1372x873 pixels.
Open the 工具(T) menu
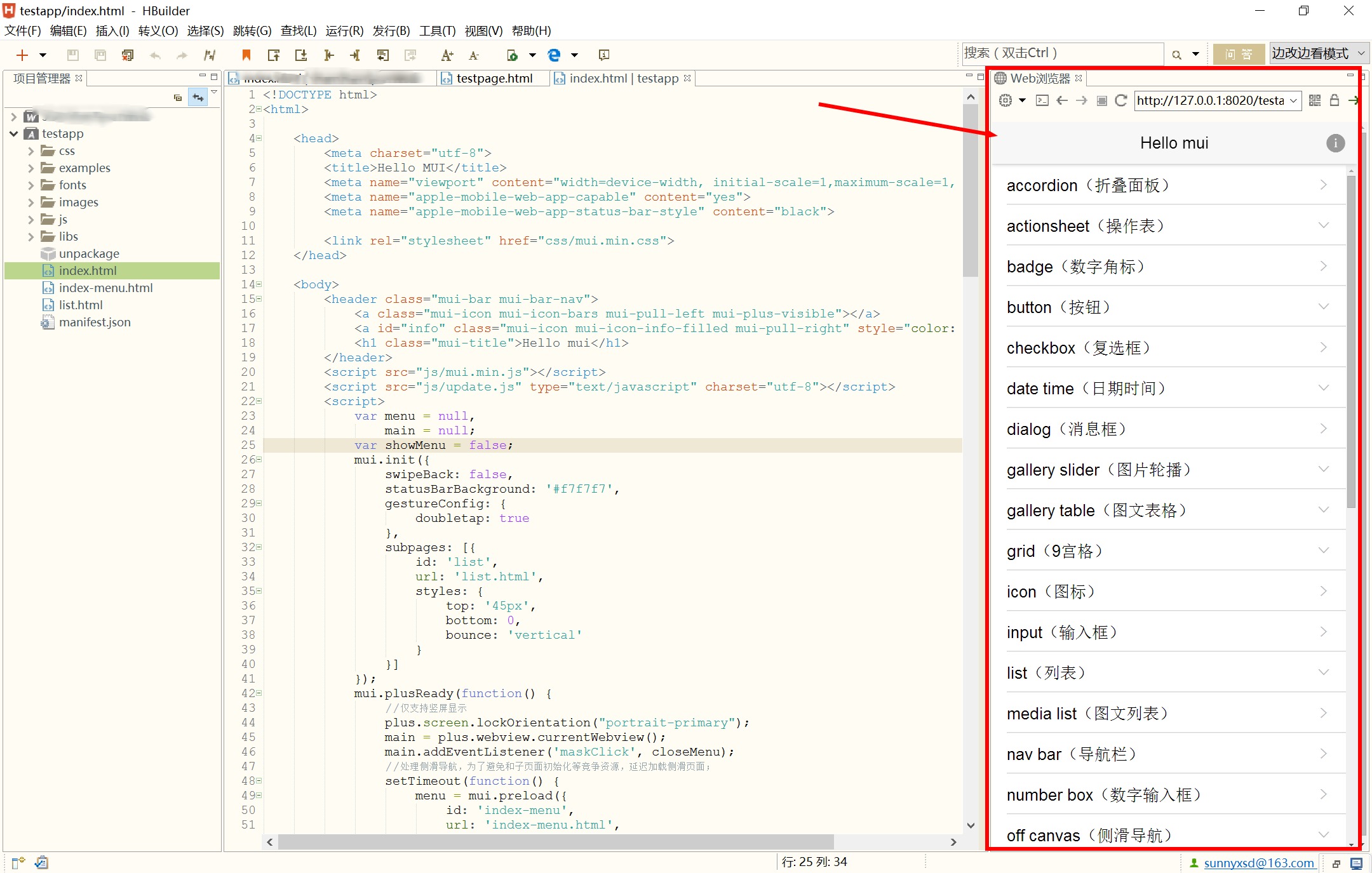438,30
